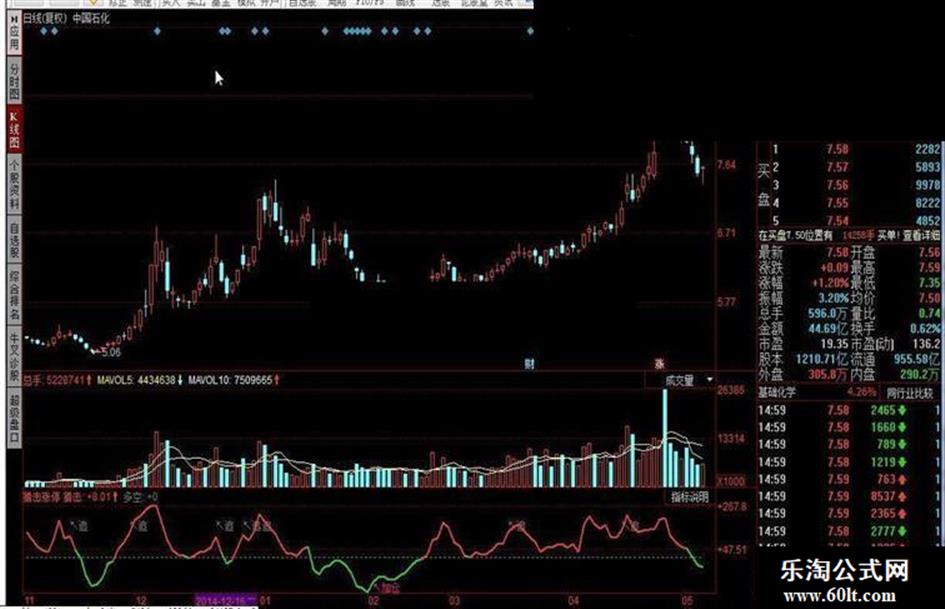
Task: Select the buy level 4 row at 7.55
Action: pyautogui.click(x=856, y=203)
